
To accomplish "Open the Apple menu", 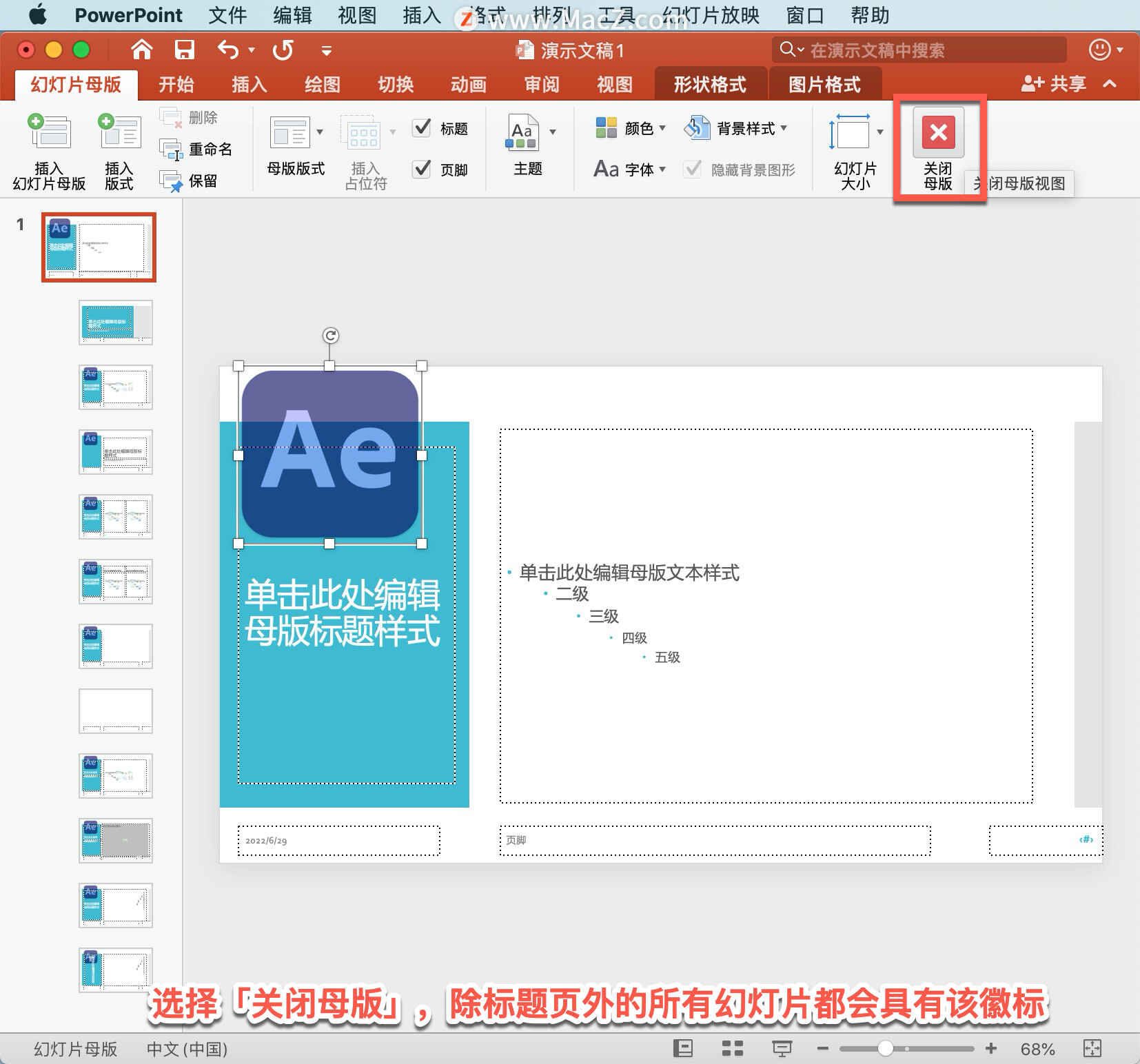I will pyautogui.click(x=38, y=14).
